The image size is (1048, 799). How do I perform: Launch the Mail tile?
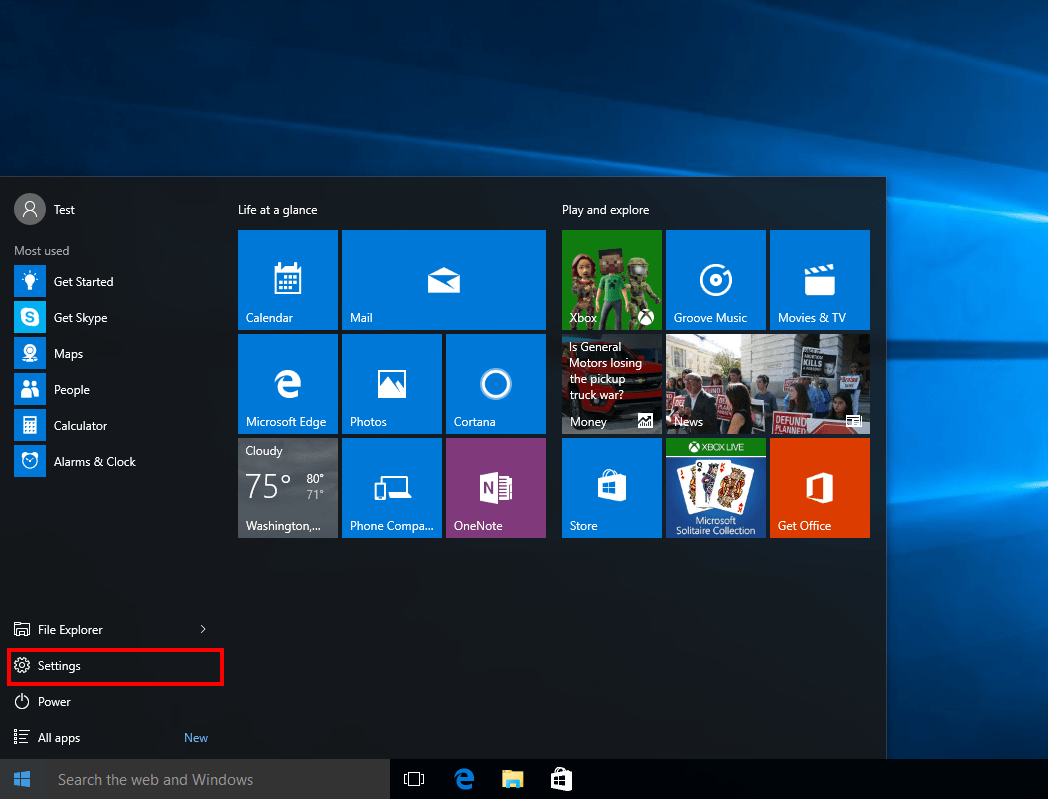point(443,280)
